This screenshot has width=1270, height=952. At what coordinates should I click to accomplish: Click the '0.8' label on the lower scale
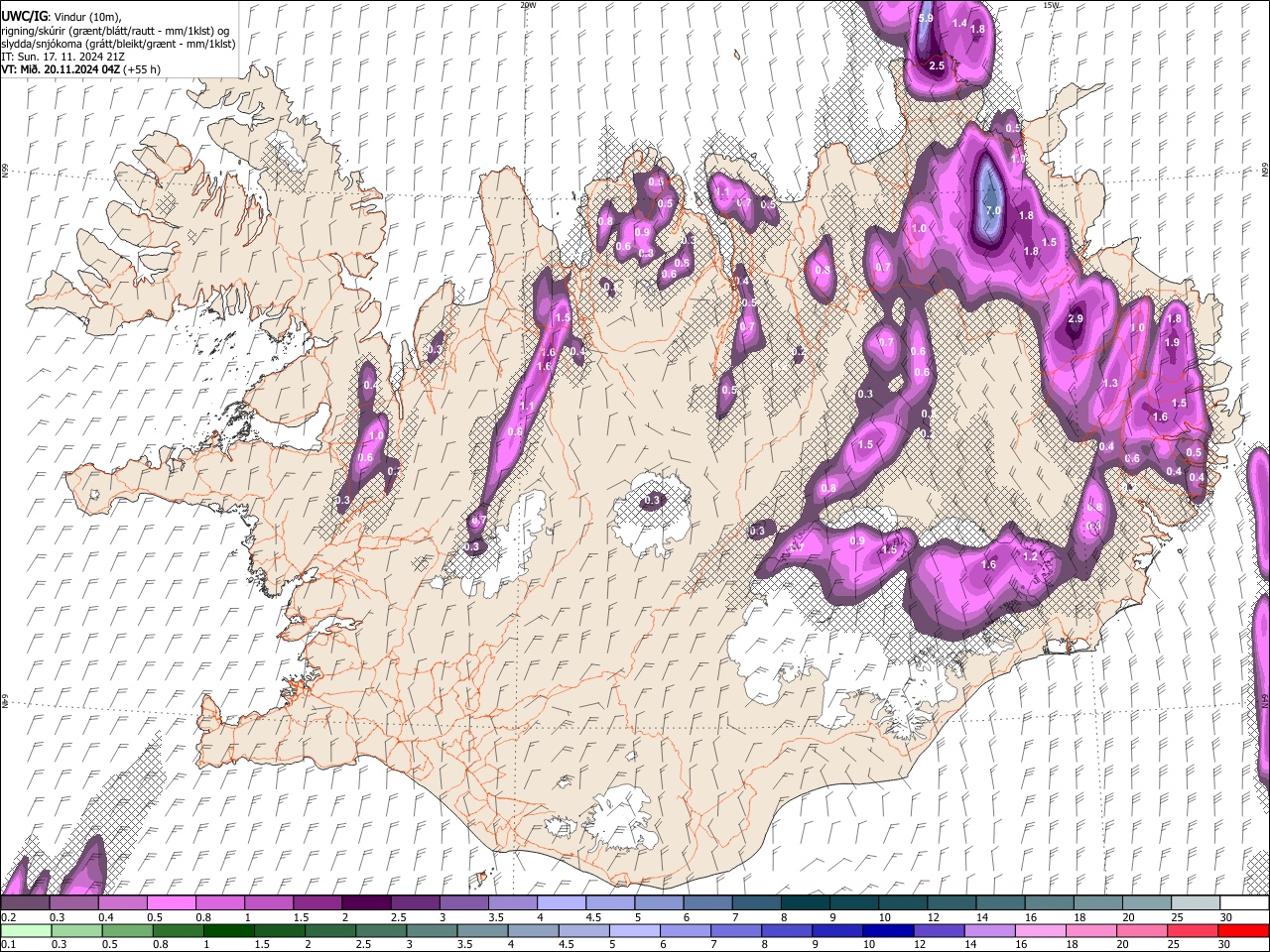tap(161, 944)
